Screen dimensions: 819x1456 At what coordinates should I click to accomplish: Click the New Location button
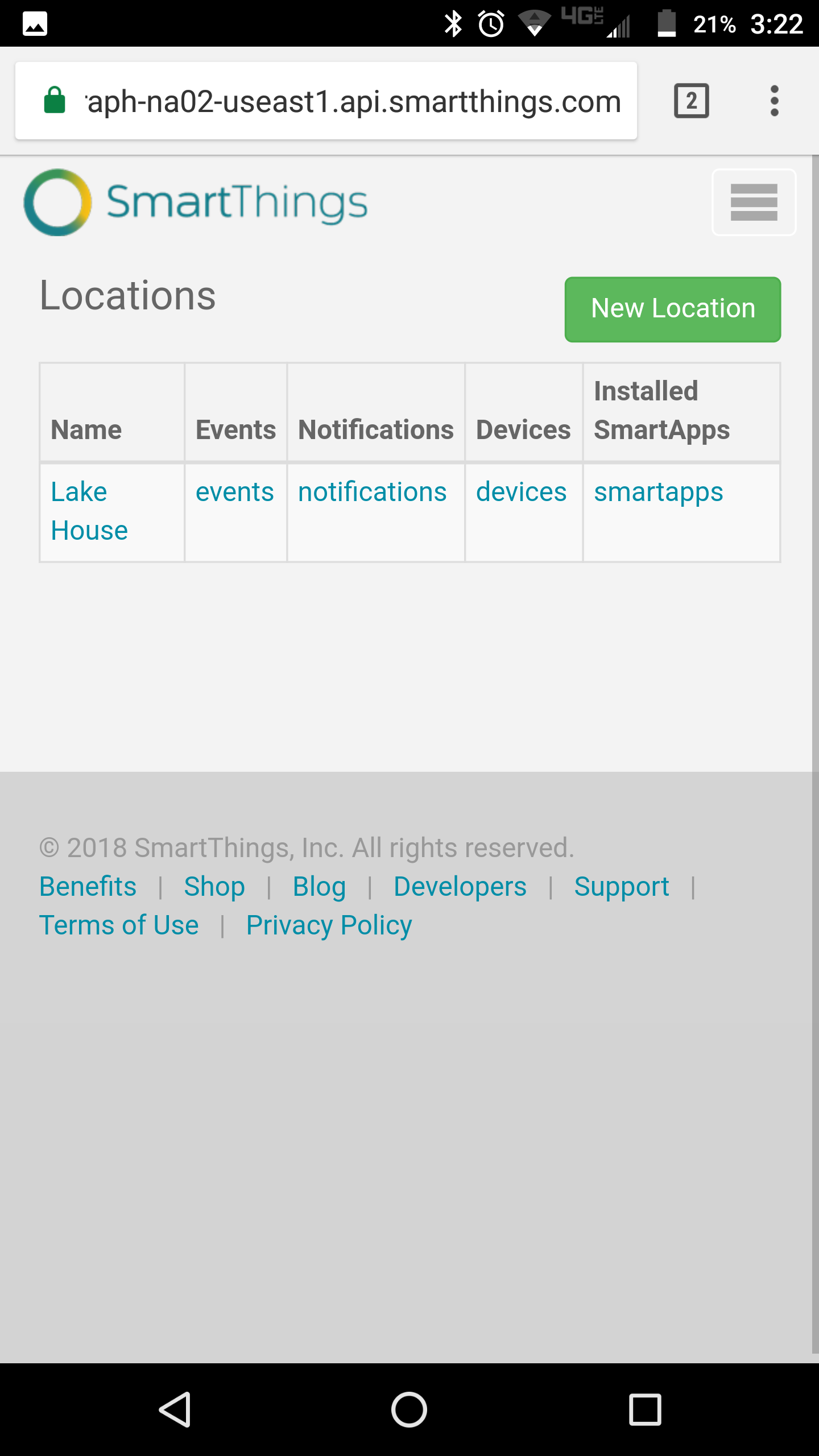tap(673, 309)
